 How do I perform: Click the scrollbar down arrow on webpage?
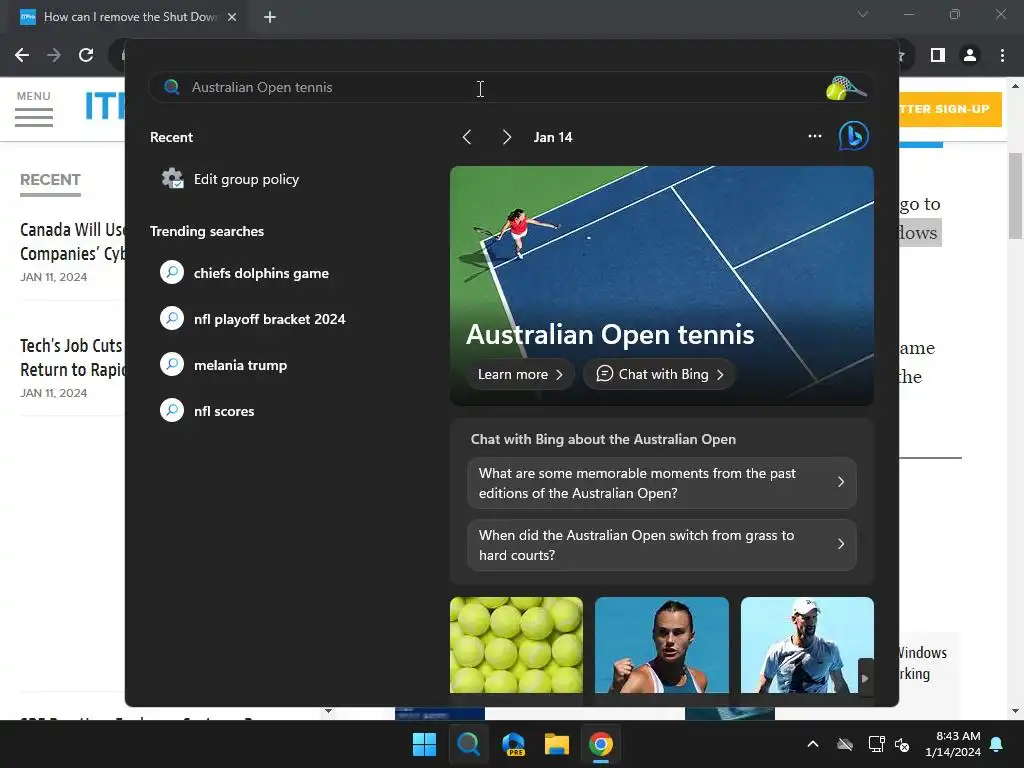tap(1016, 711)
